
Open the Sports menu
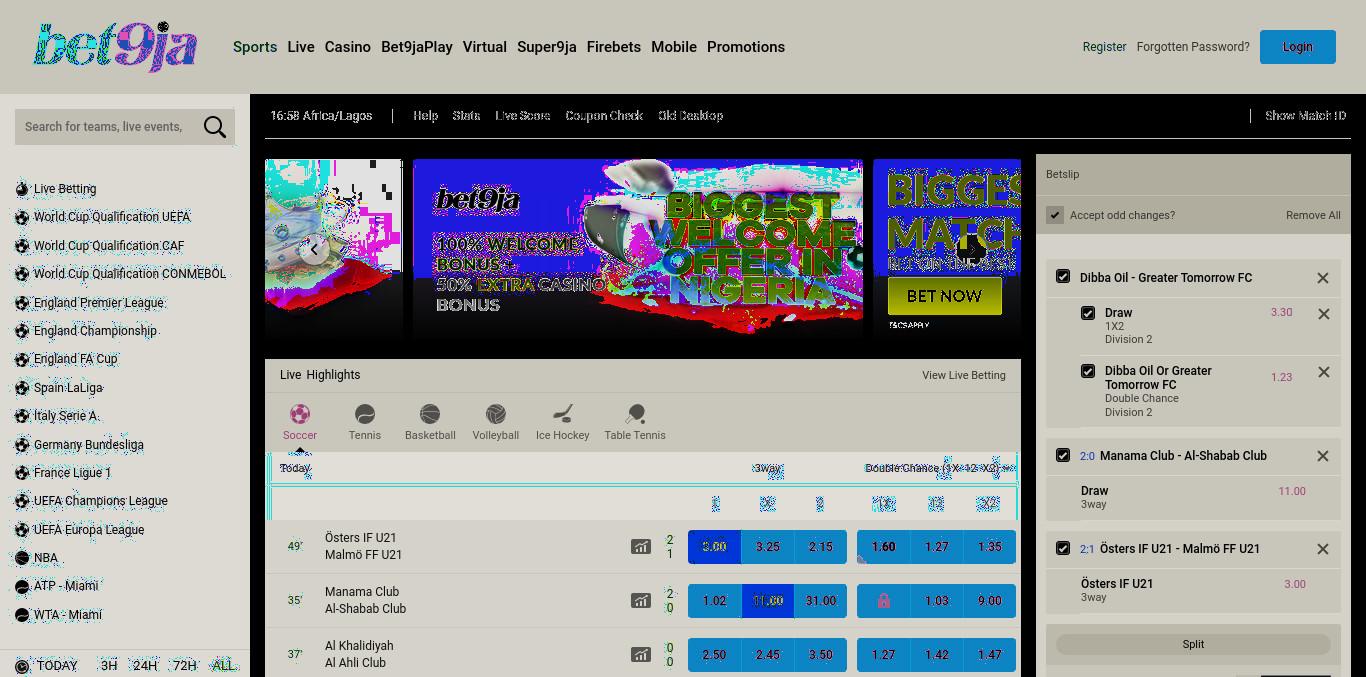255,47
